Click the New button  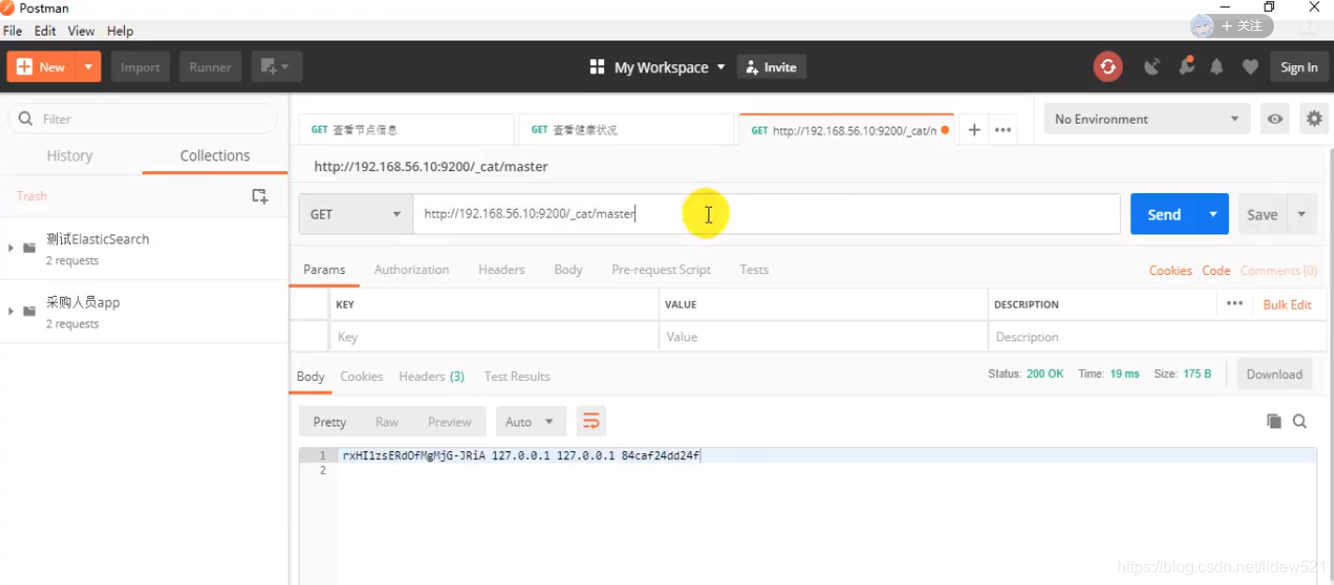coord(41,67)
